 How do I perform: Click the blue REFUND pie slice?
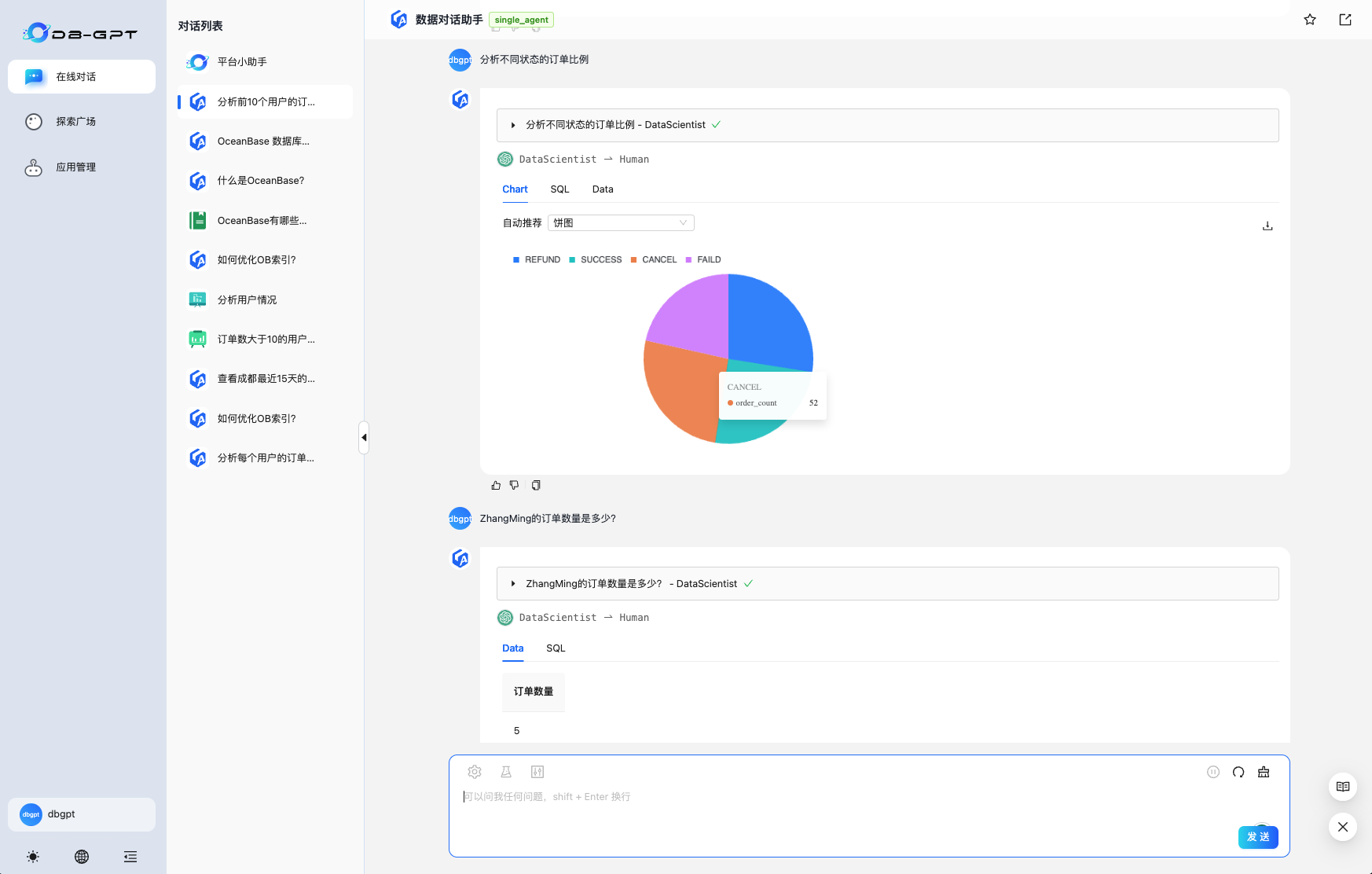click(766, 326)
